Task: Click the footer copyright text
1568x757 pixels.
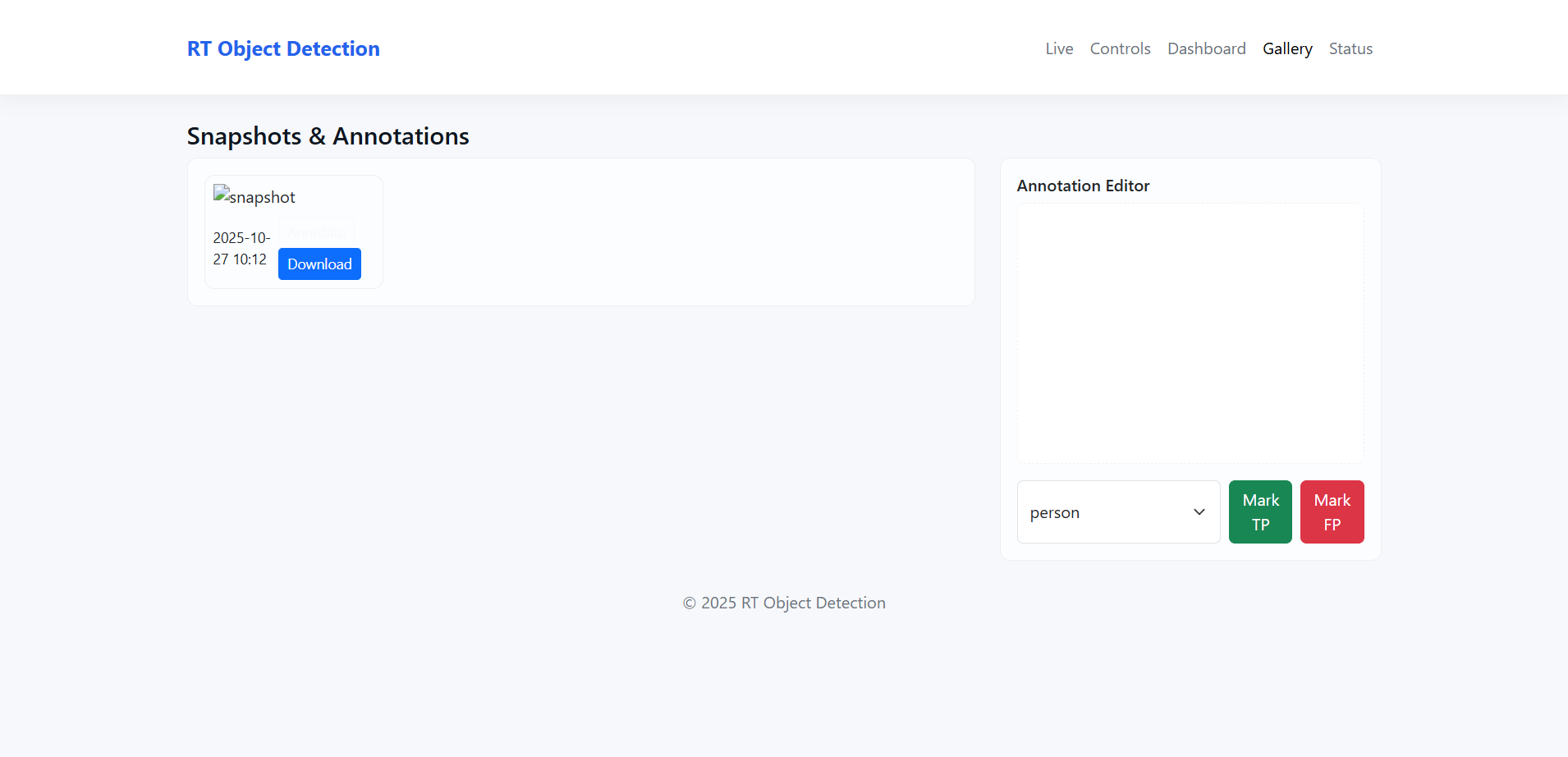Action: point(784,603)
